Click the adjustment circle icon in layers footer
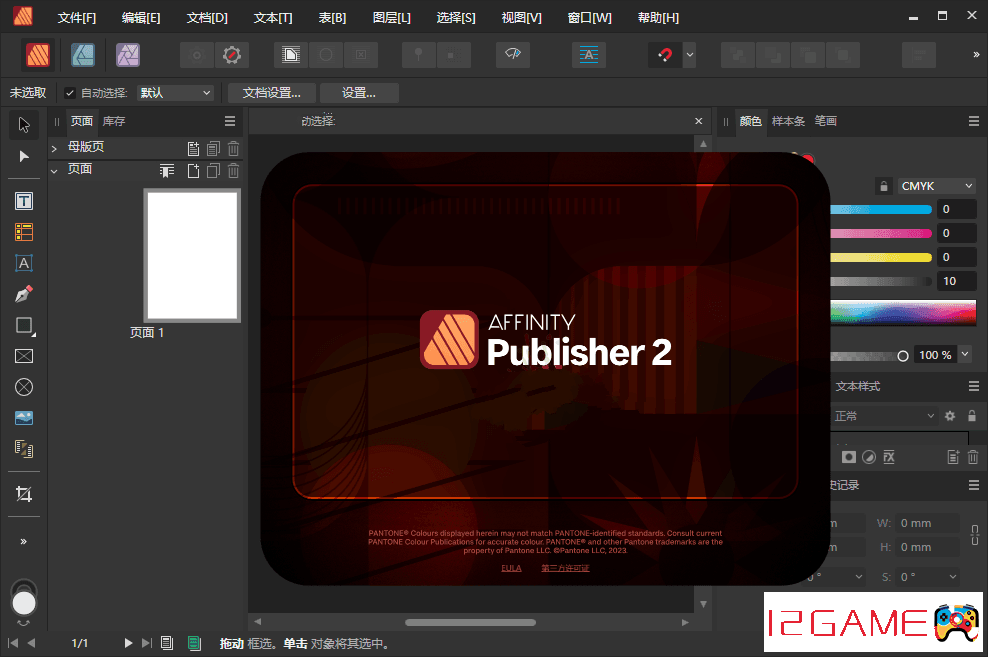The height and width of the screenshot is (657, 988). tap(869, 457)
